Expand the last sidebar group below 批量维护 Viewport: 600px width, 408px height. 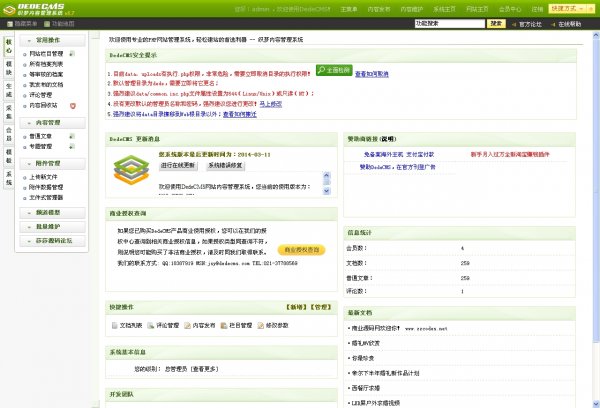(52, 241)
